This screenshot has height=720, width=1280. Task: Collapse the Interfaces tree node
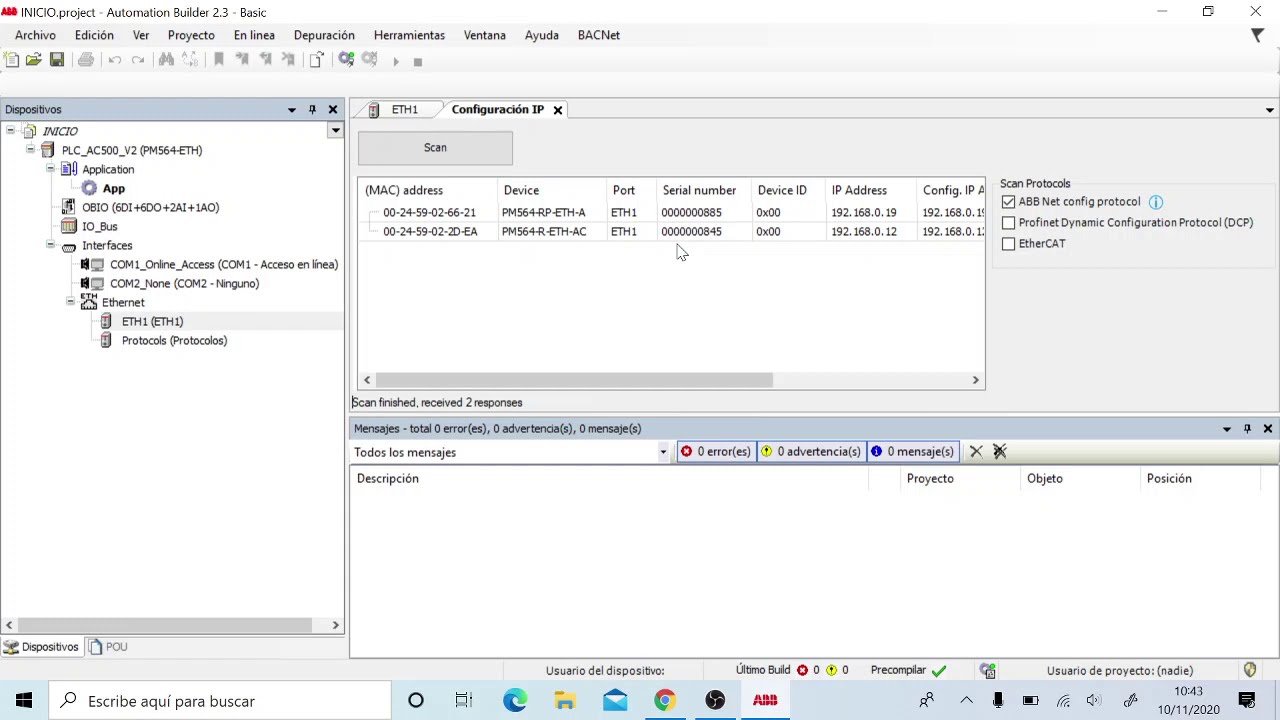(x=50, y=245)
